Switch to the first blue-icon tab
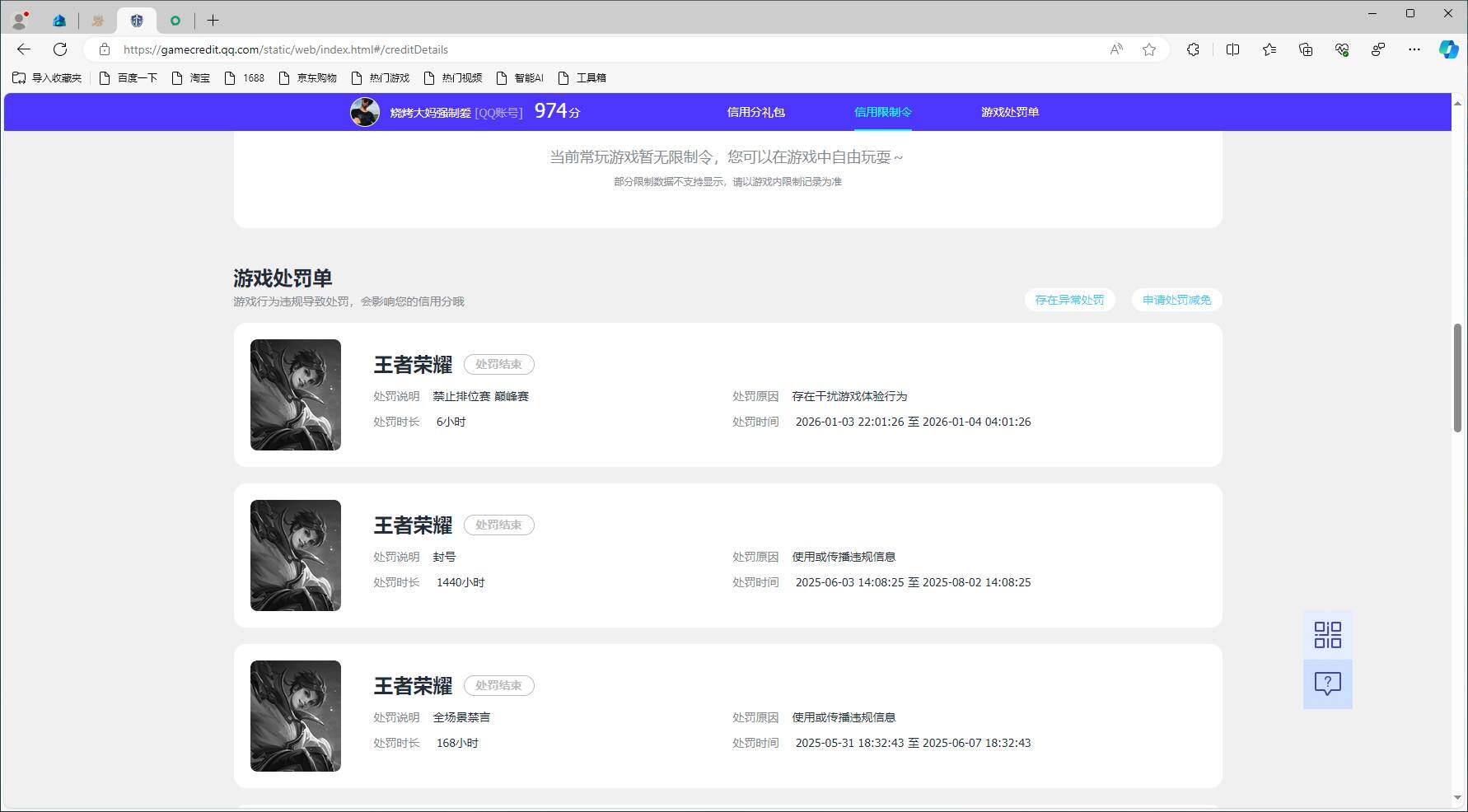This screenshot has height=812, width=1468. pyautogui.click(x=59, y=21)
